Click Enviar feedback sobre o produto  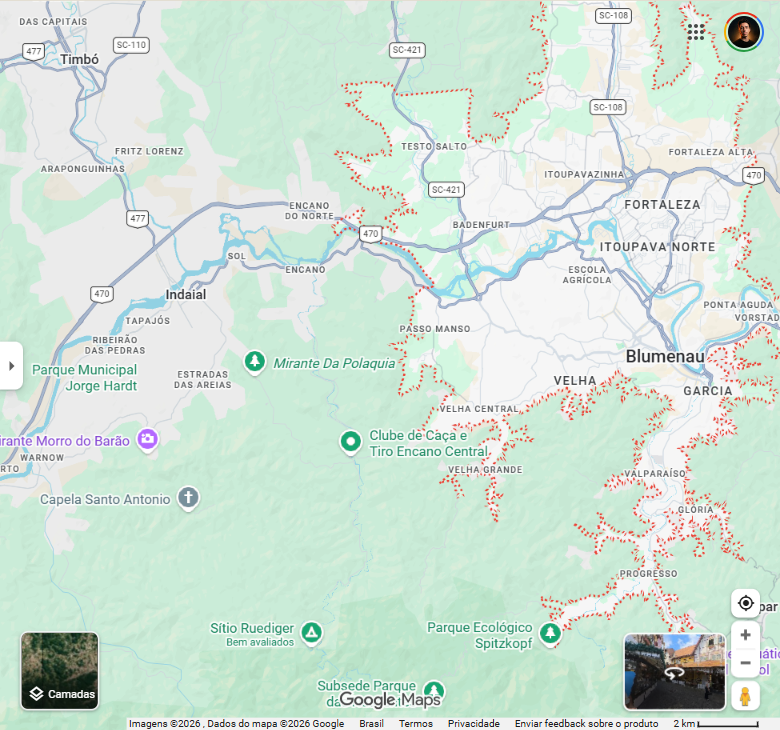point(586,723)
